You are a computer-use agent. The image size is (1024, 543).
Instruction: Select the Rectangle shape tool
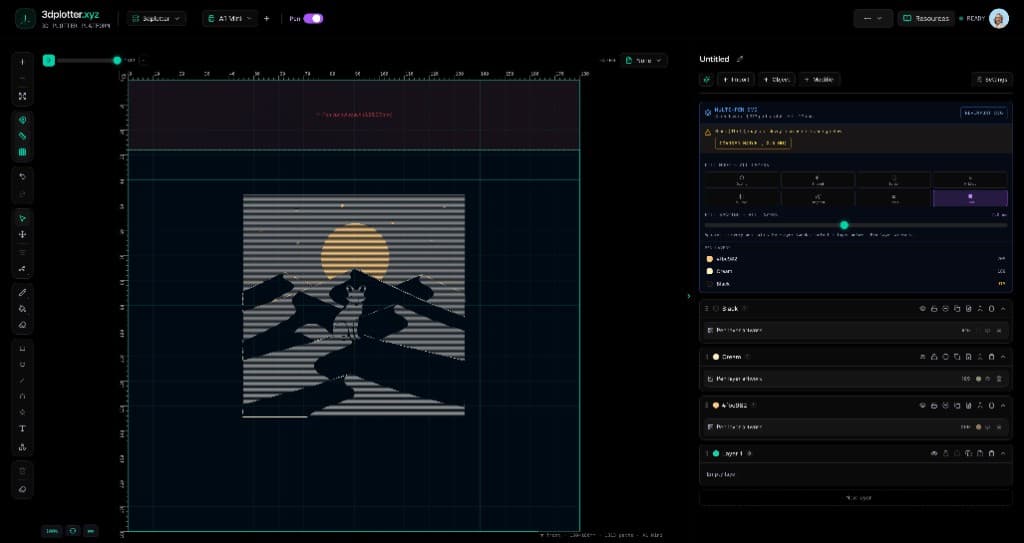(x=22, y=348)
